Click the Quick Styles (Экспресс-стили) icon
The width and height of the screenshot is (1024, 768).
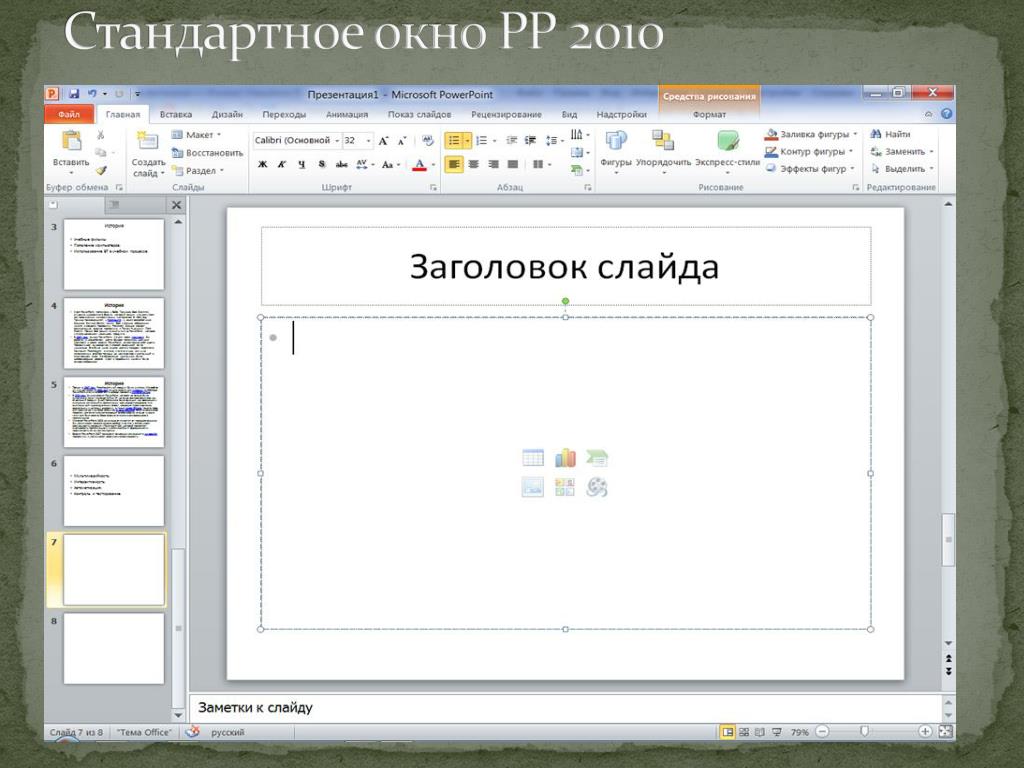728,140
